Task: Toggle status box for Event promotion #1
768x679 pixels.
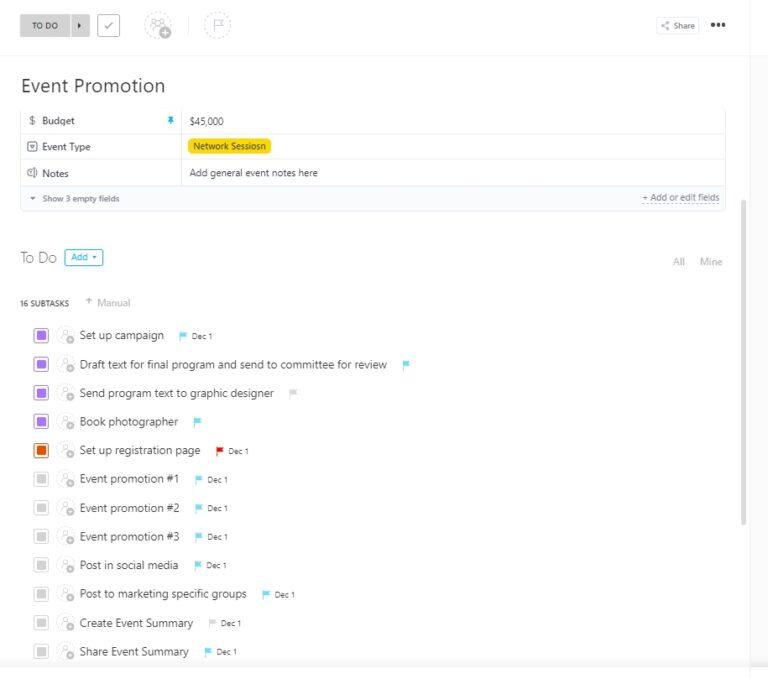Action: 41,480
